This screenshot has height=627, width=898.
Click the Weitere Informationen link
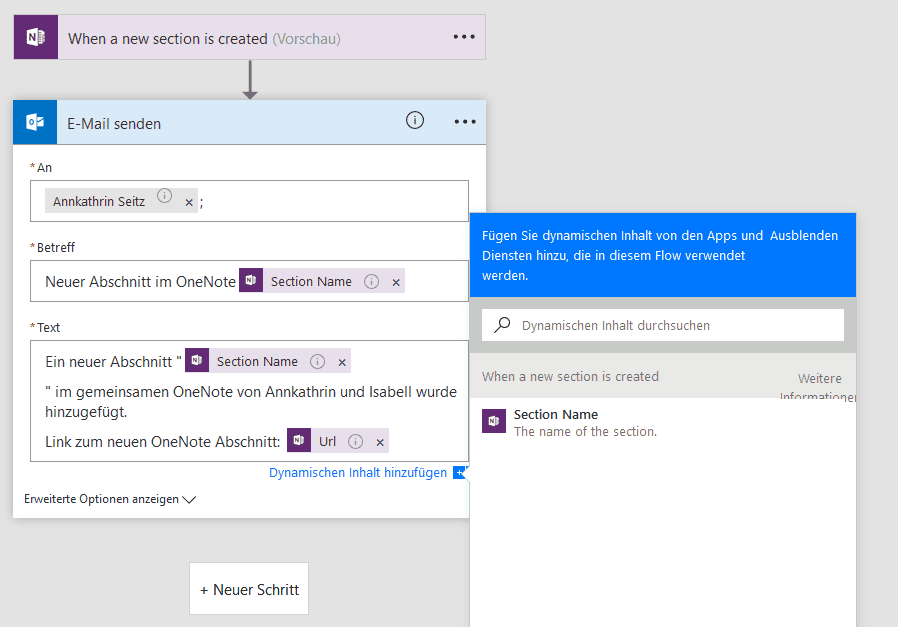[x=818, y=387]
